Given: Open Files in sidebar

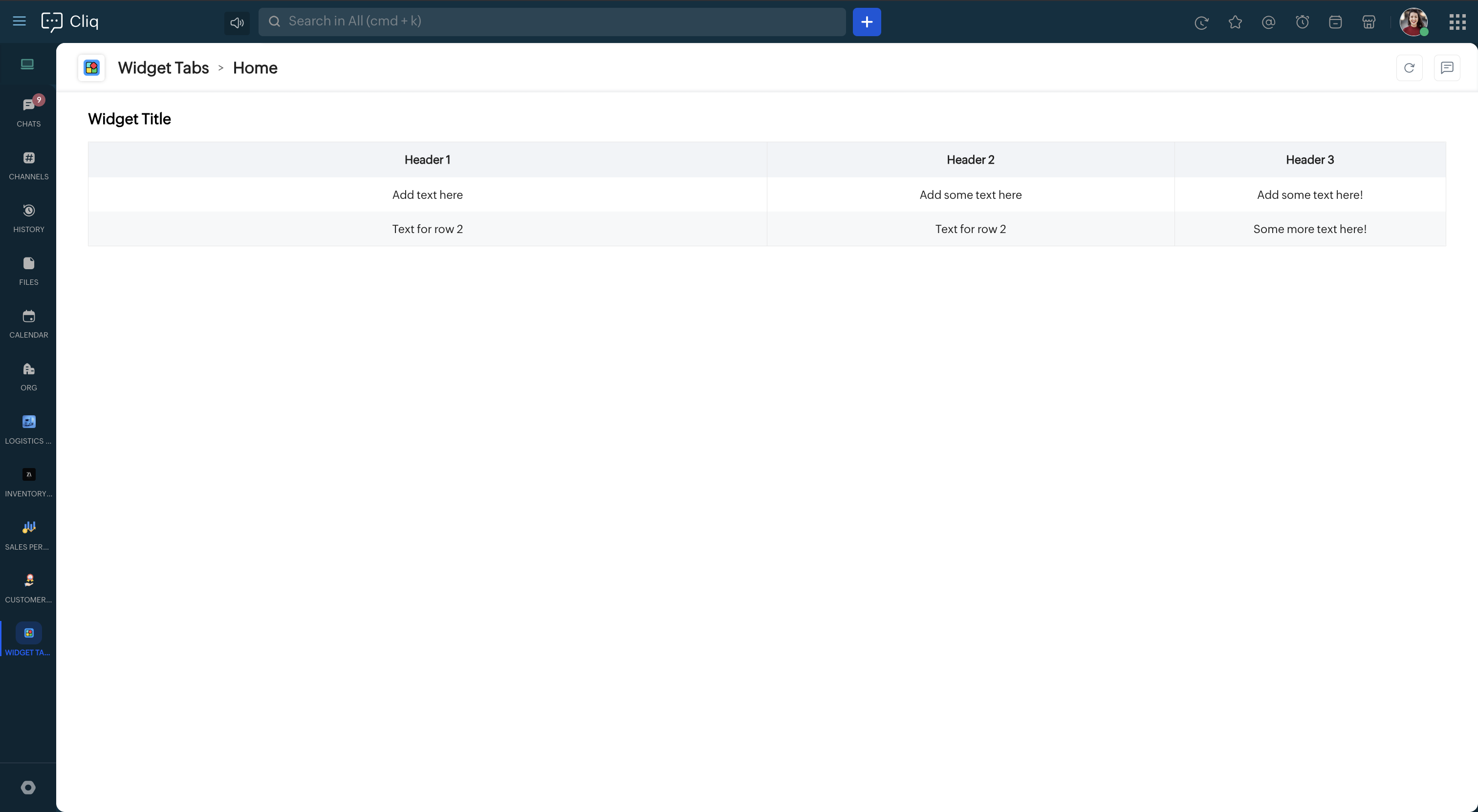Looking at the screenshot, I should pyautogui.click(x=29, y=271).
